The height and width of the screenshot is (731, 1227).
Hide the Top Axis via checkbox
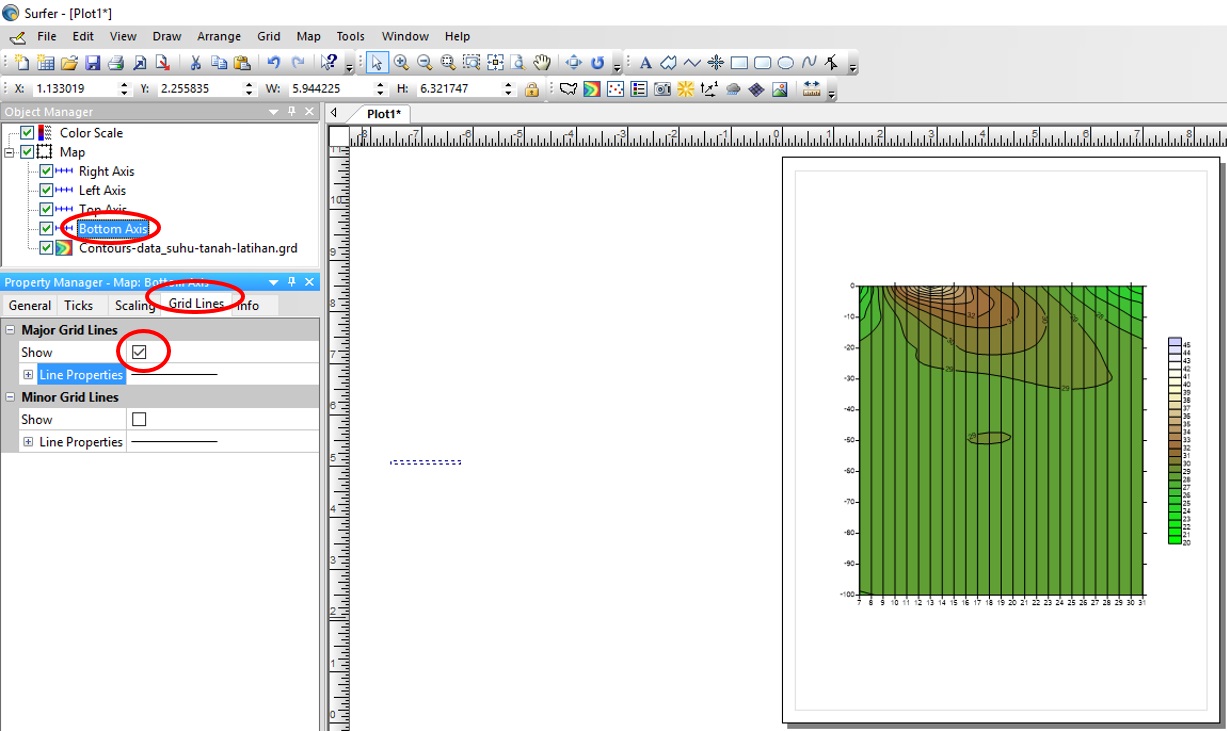[46, 209]
